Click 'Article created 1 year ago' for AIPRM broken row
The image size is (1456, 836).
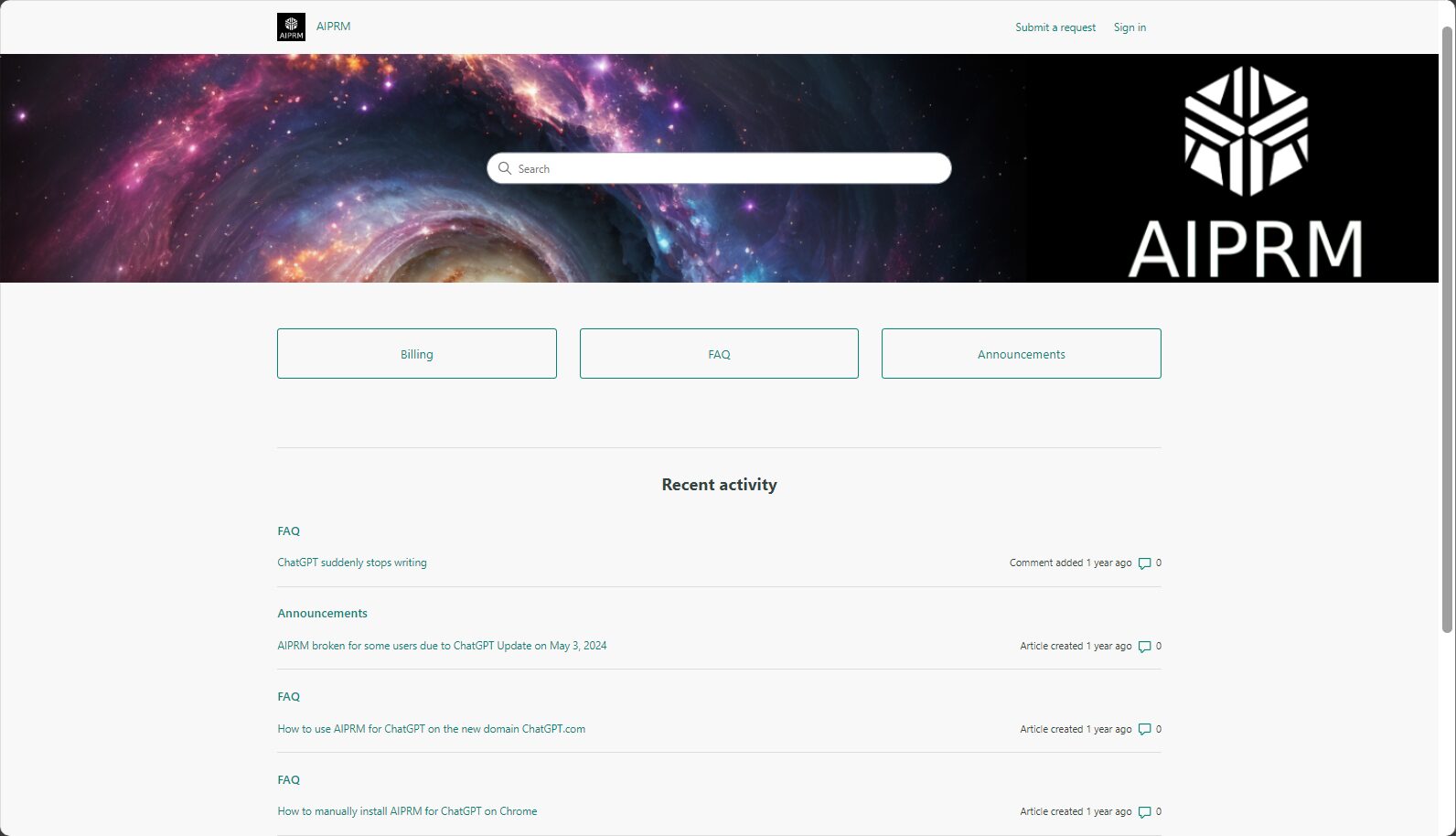[x=1076, y=646]
